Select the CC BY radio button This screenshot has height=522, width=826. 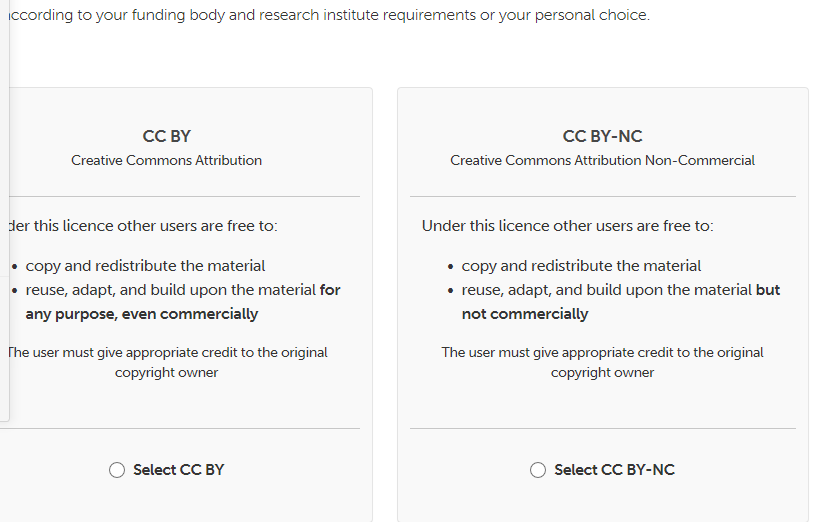click(117, 470)
